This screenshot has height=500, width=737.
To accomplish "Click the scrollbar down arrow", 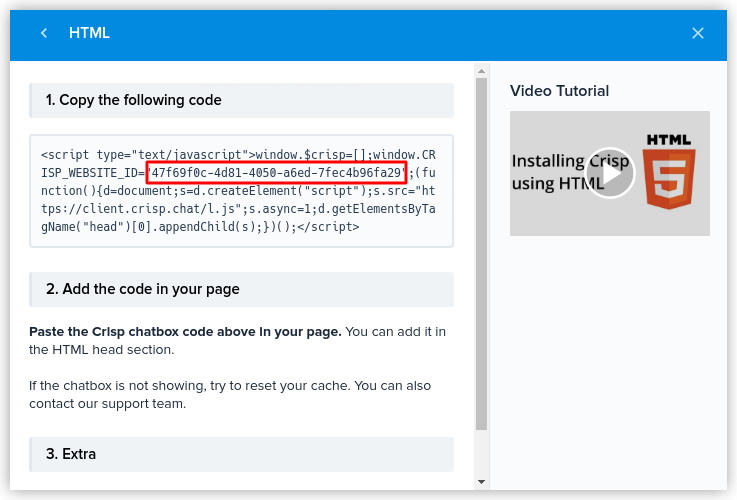I will 481,482.
